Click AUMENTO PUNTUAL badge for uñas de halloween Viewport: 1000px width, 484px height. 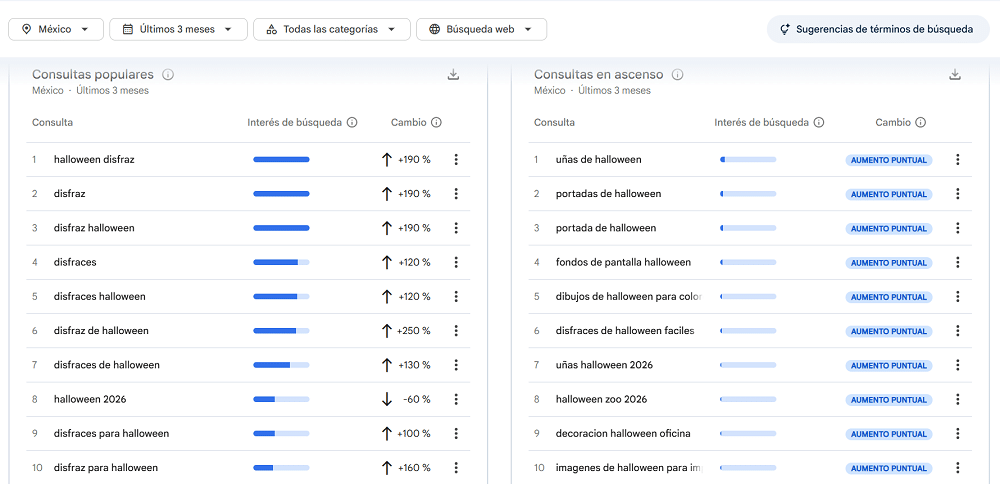click(889, 160)
